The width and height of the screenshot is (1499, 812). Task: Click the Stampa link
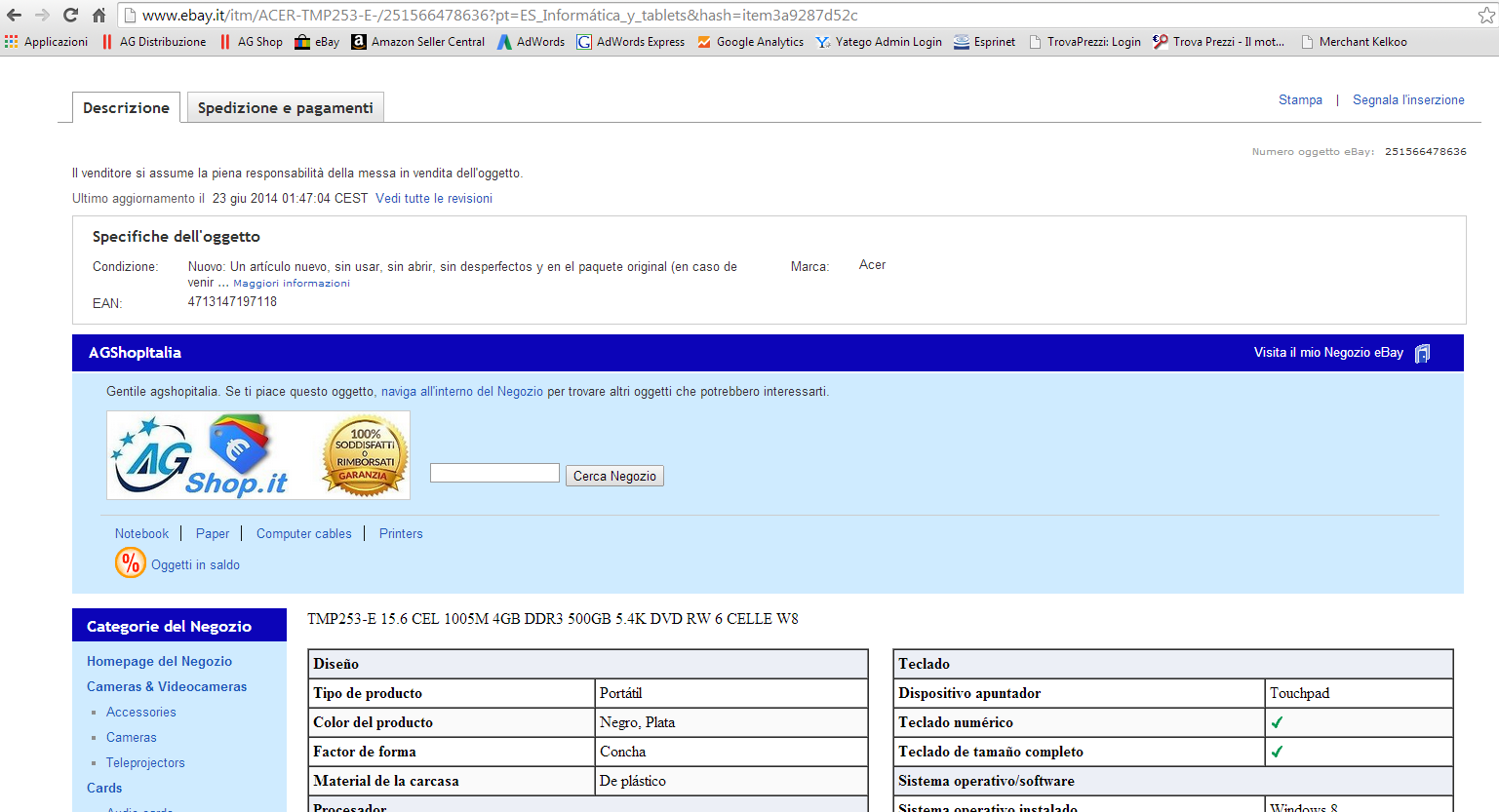pyautogui.click(x=1300, y=99)
